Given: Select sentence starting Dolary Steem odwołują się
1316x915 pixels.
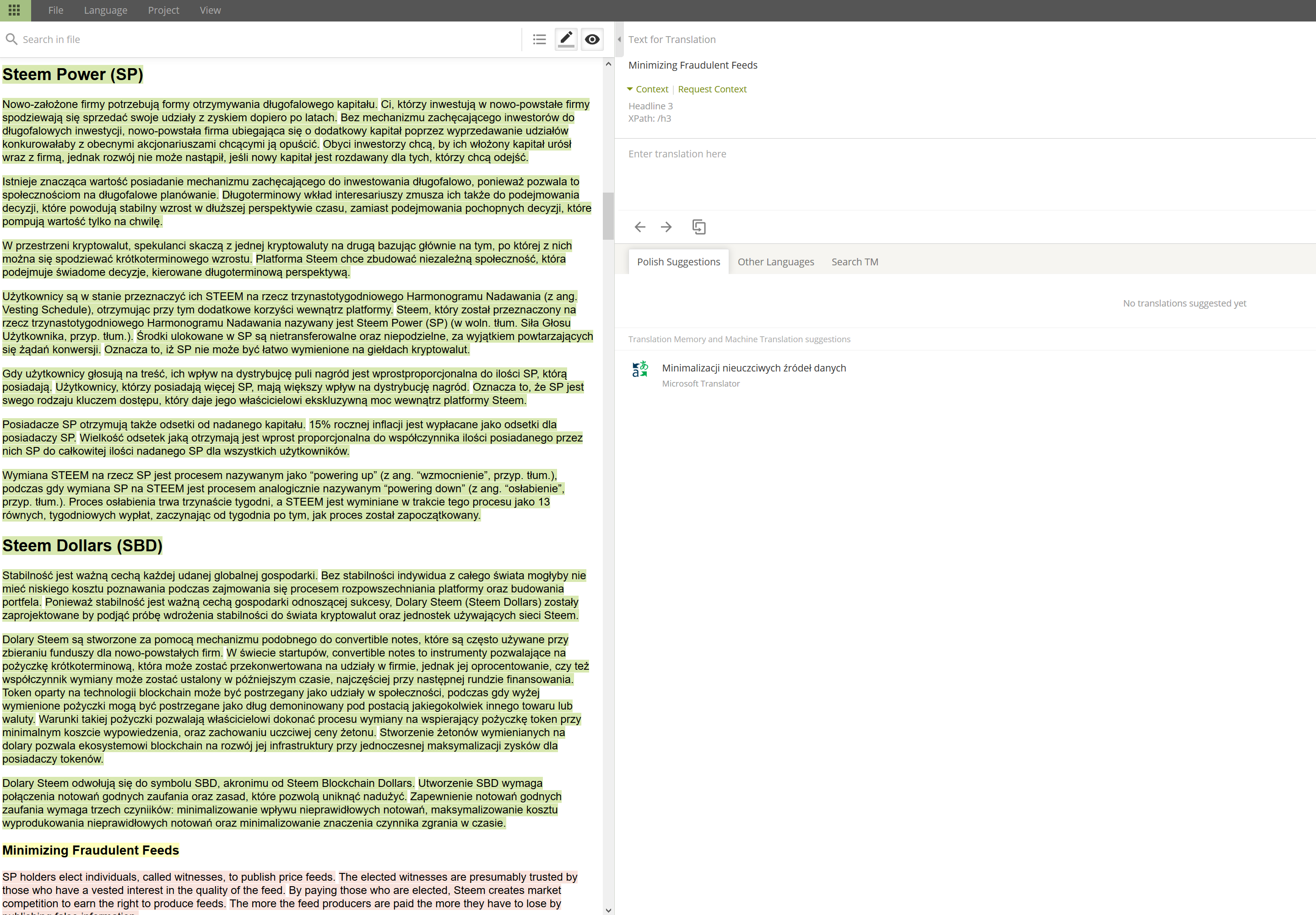Looking at the screenshot, I should coord(208,783).
